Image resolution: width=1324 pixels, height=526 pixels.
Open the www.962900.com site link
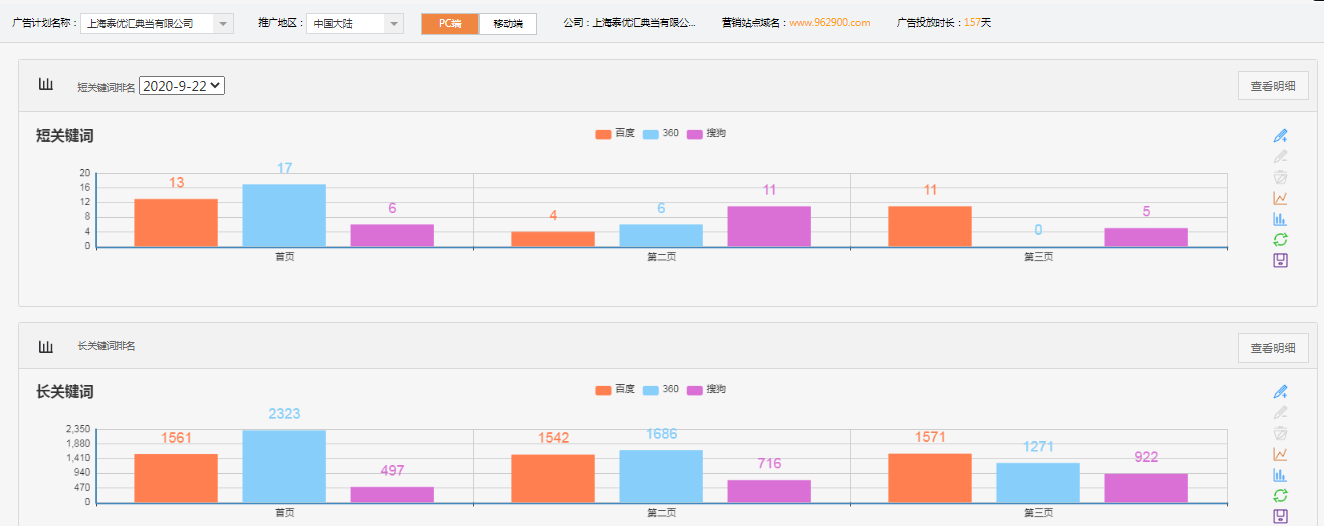pyautogui.click(x=829, y=23)
